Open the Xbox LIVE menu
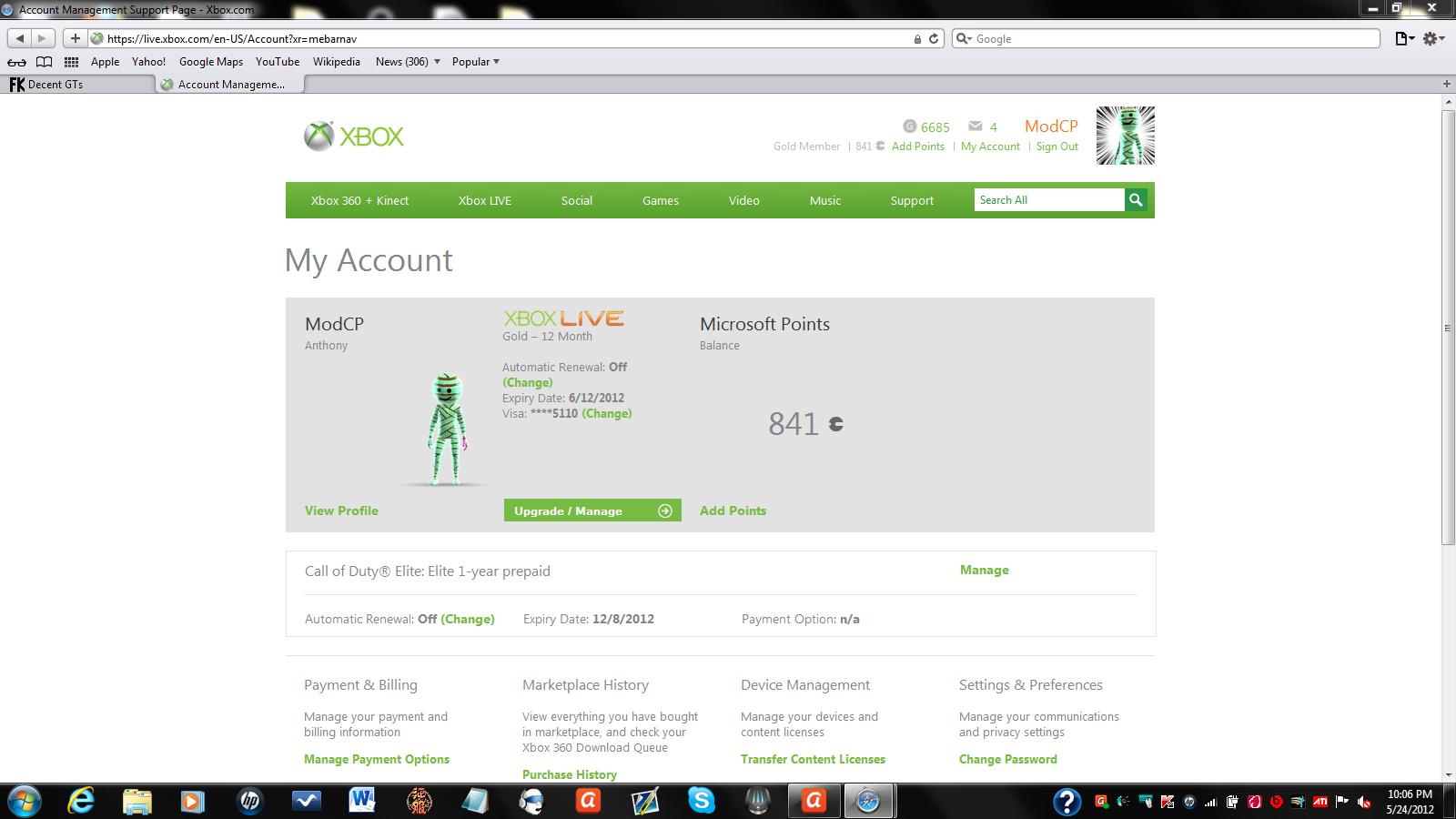Image resolution: width=1456 pixels, height=819 pixels. tap(485, 200)
